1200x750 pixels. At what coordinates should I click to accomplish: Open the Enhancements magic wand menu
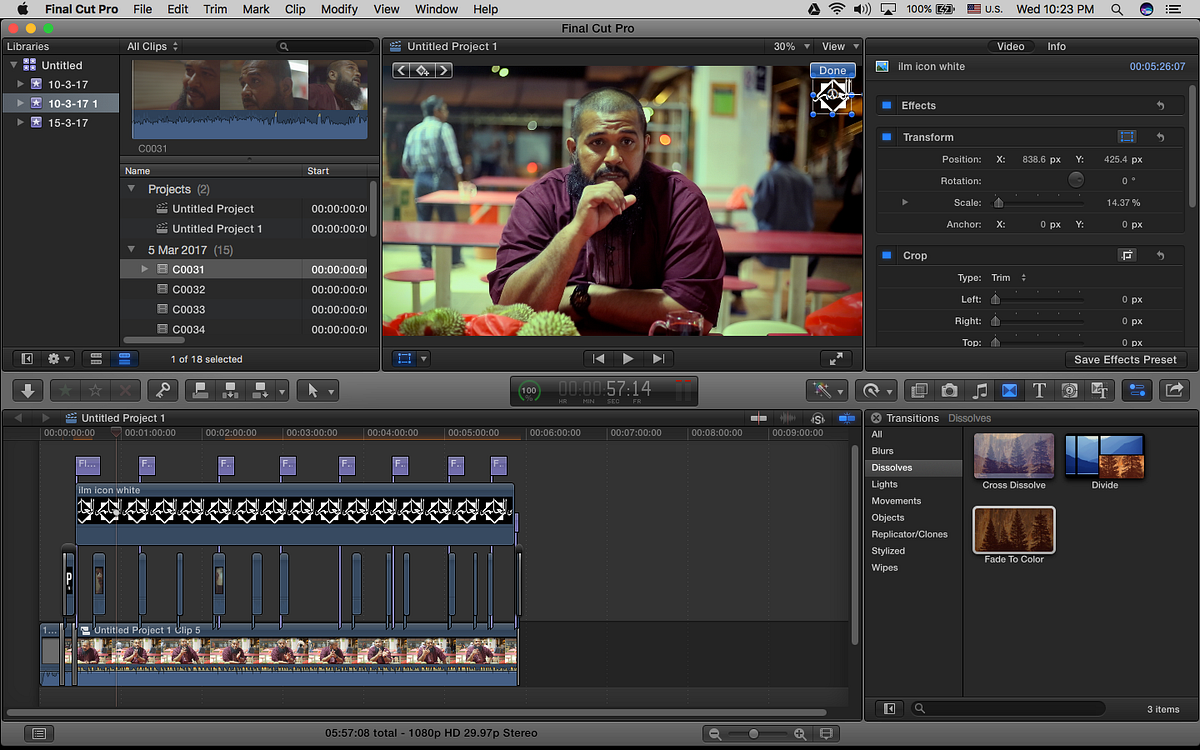pyautogui.click(x=827, y=391)
